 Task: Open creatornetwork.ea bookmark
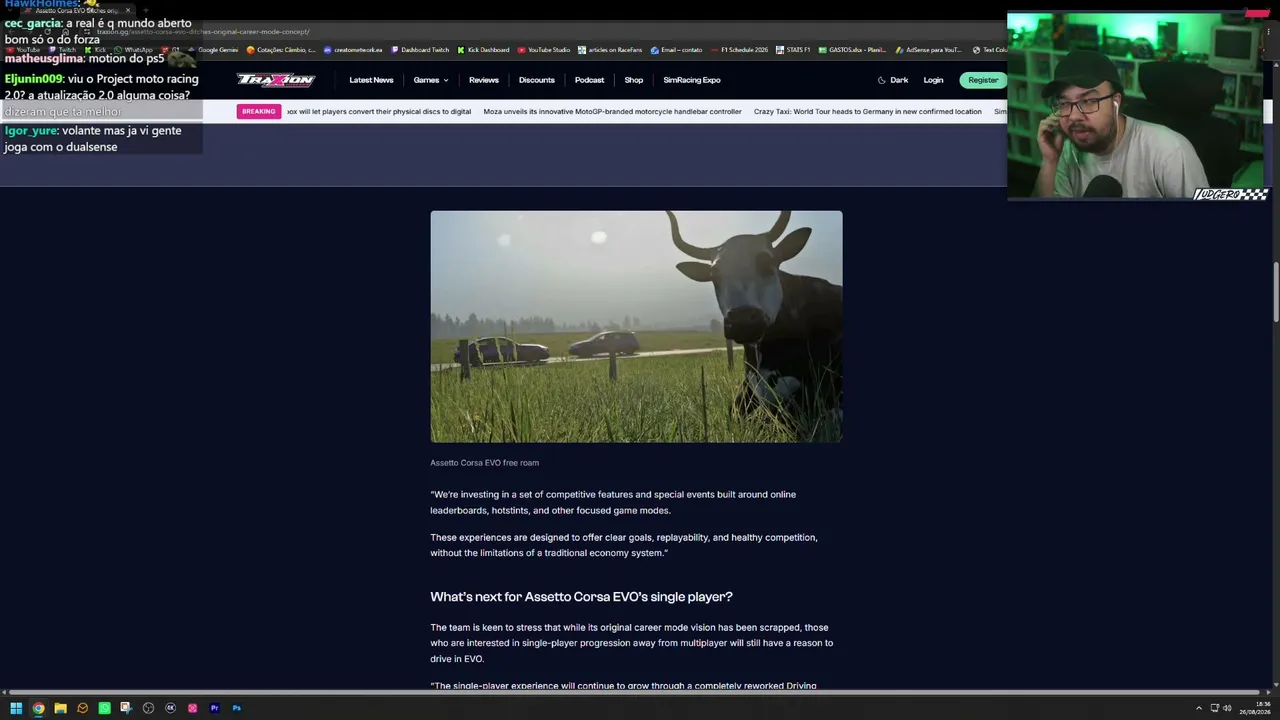[353, 50]
